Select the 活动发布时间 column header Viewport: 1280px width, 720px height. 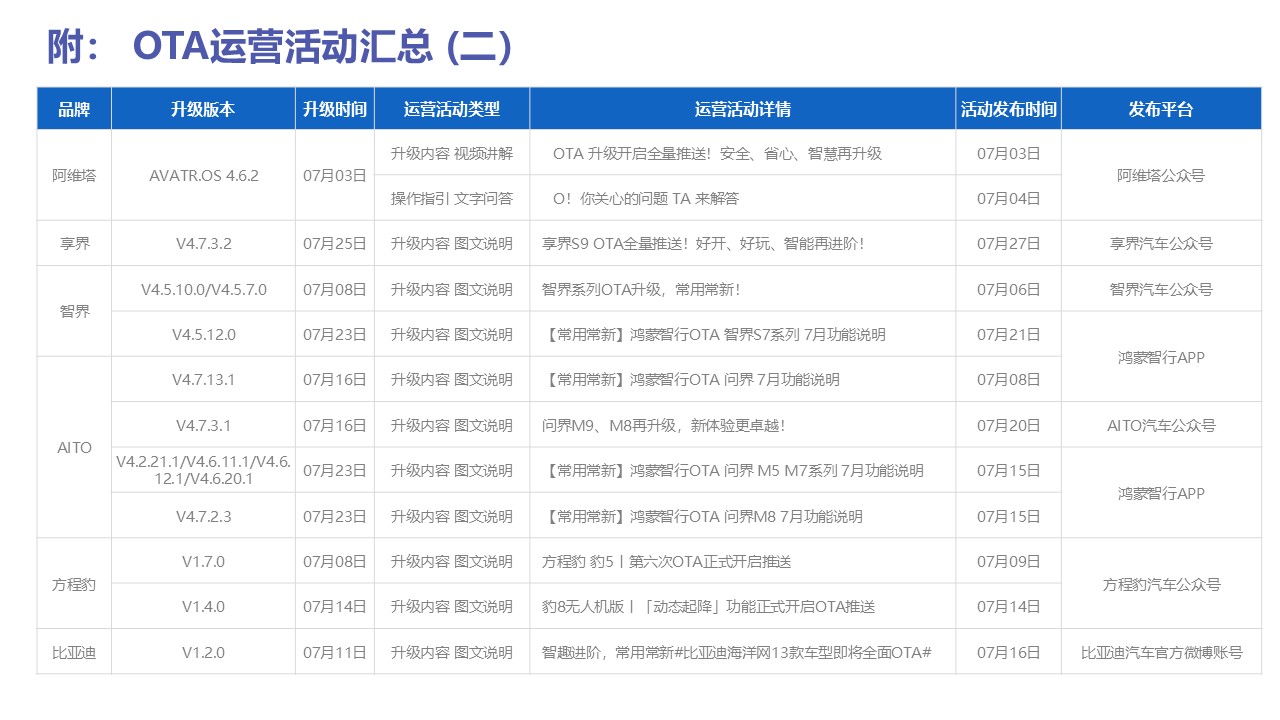pyautogui.click(x=1008, y=109)
